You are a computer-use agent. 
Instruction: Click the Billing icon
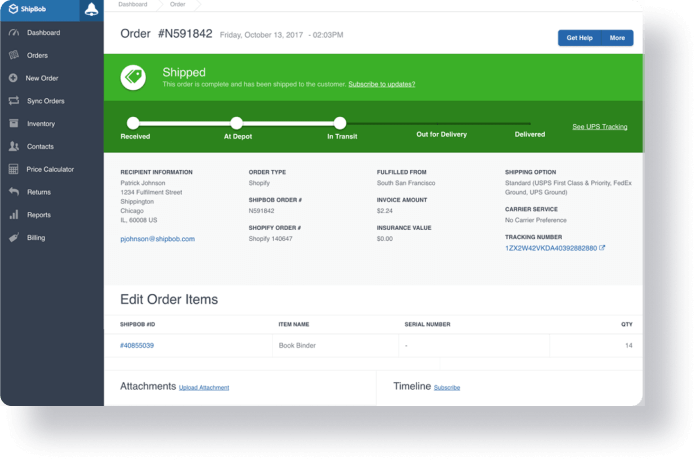pyautogui.click(x=14, y=237)
